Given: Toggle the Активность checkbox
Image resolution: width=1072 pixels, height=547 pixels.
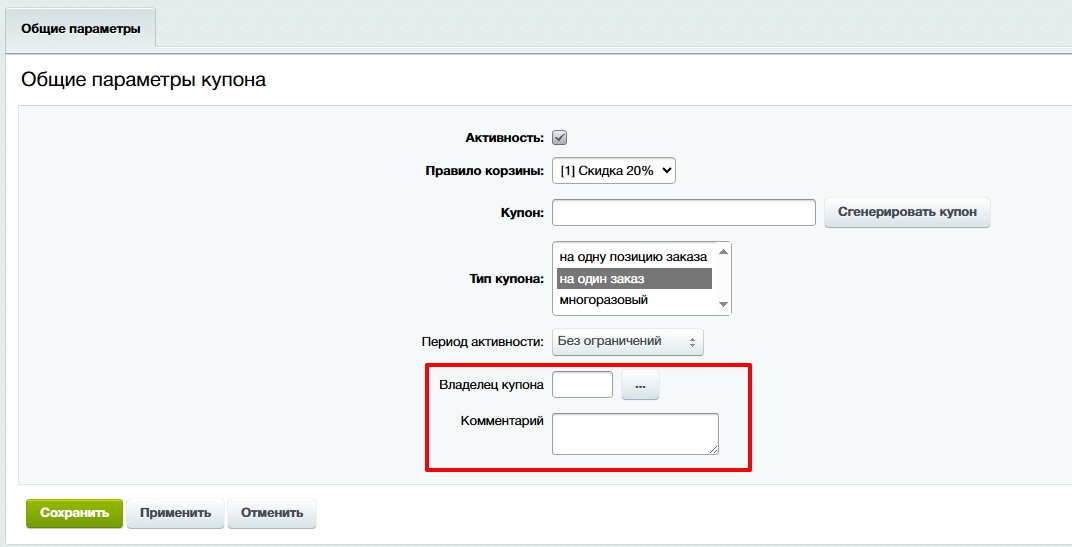Looking at the screenshot, I should (560, 138).
